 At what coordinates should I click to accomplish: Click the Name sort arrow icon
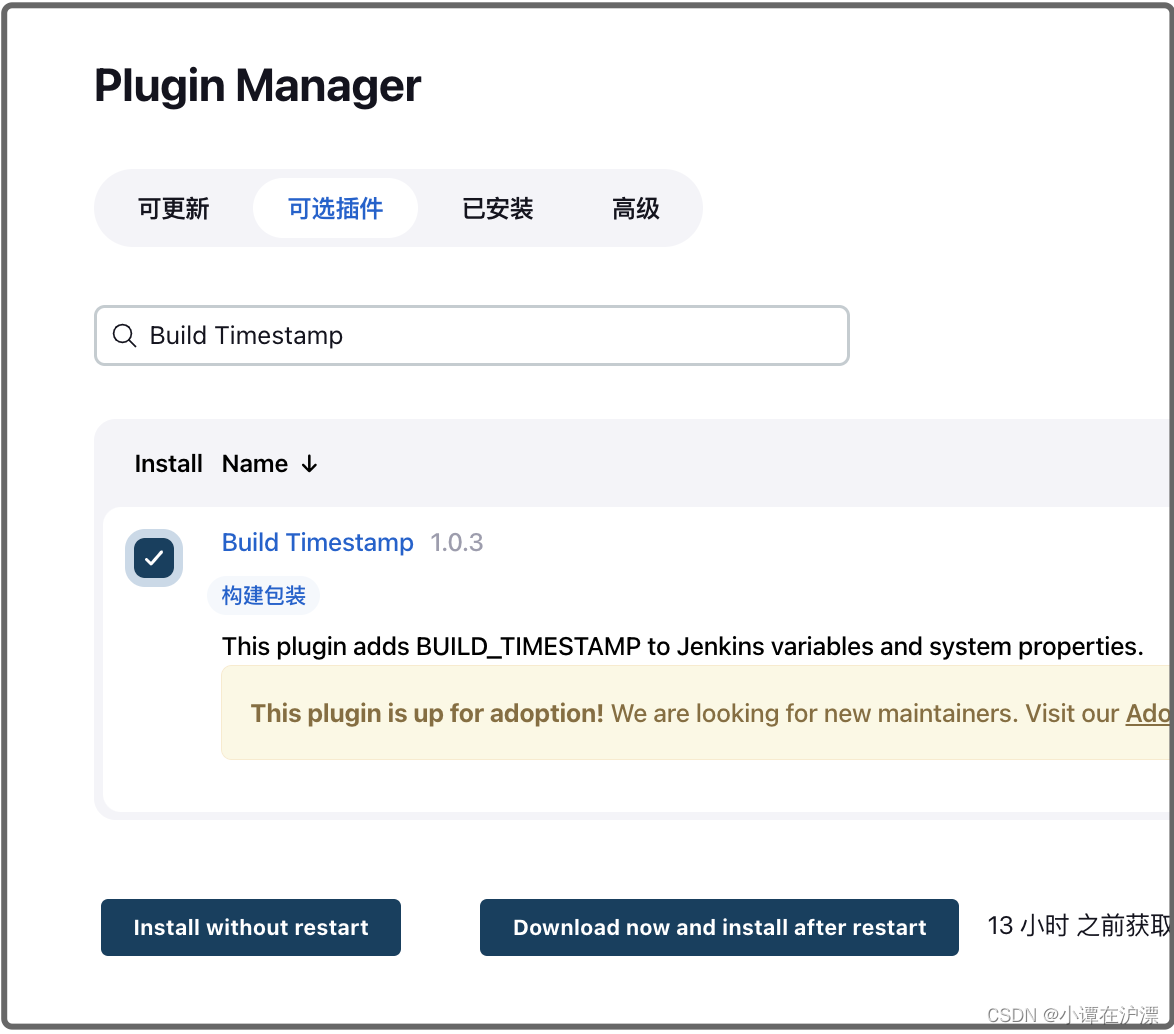(x=309, y=464)
